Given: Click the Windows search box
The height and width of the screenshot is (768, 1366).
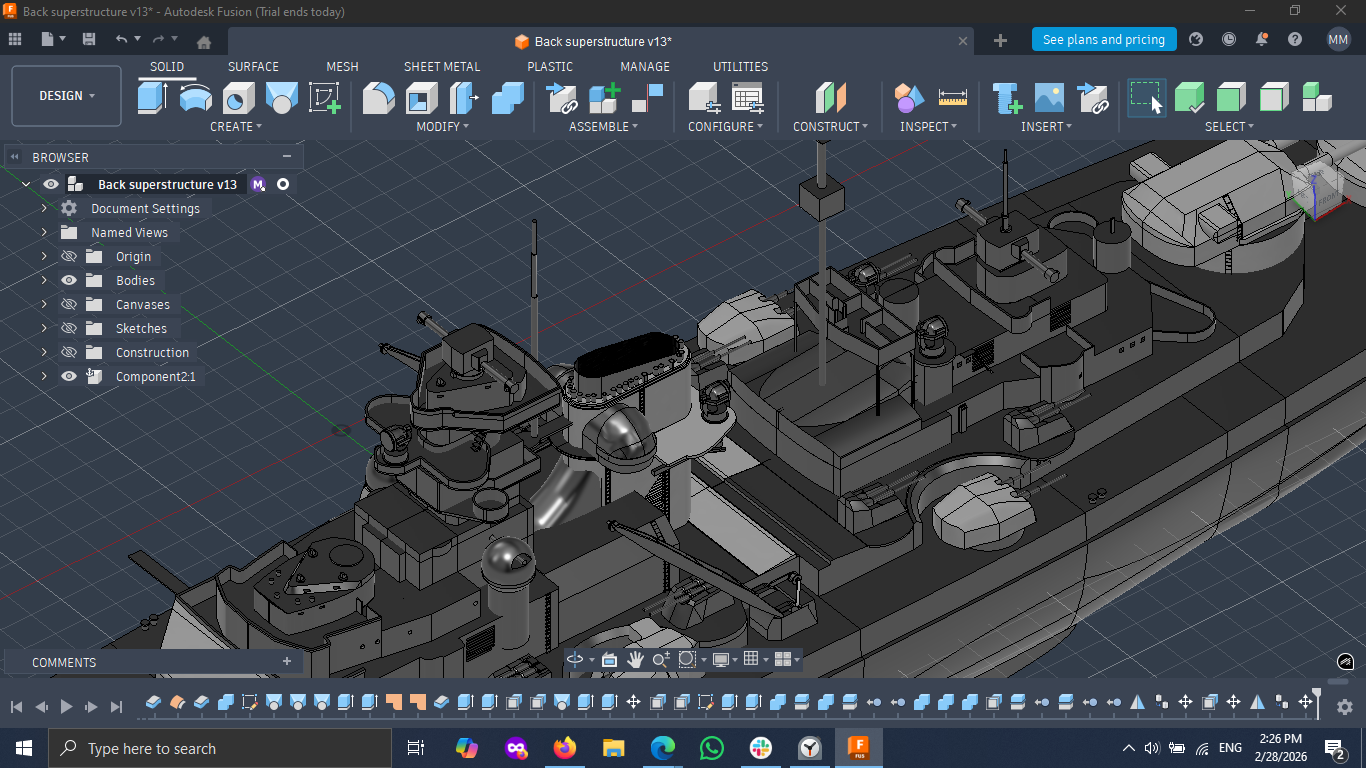Looking at the screenshot, I should coord(220,748).
